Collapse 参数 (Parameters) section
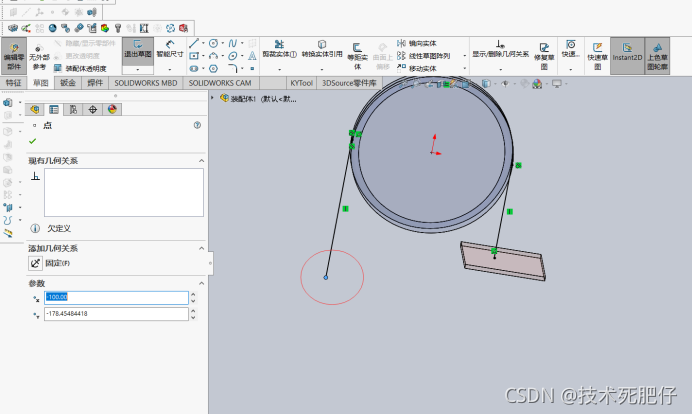 pyautogui.click(x=202, y=283)
